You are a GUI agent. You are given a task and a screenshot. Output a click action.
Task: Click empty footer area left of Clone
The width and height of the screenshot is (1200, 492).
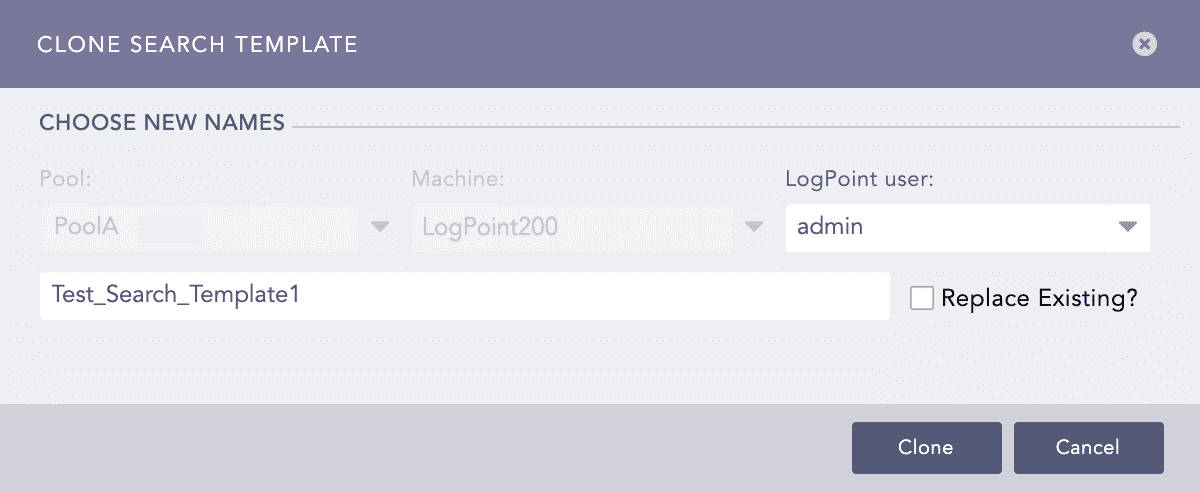click(x=420, y=447)
